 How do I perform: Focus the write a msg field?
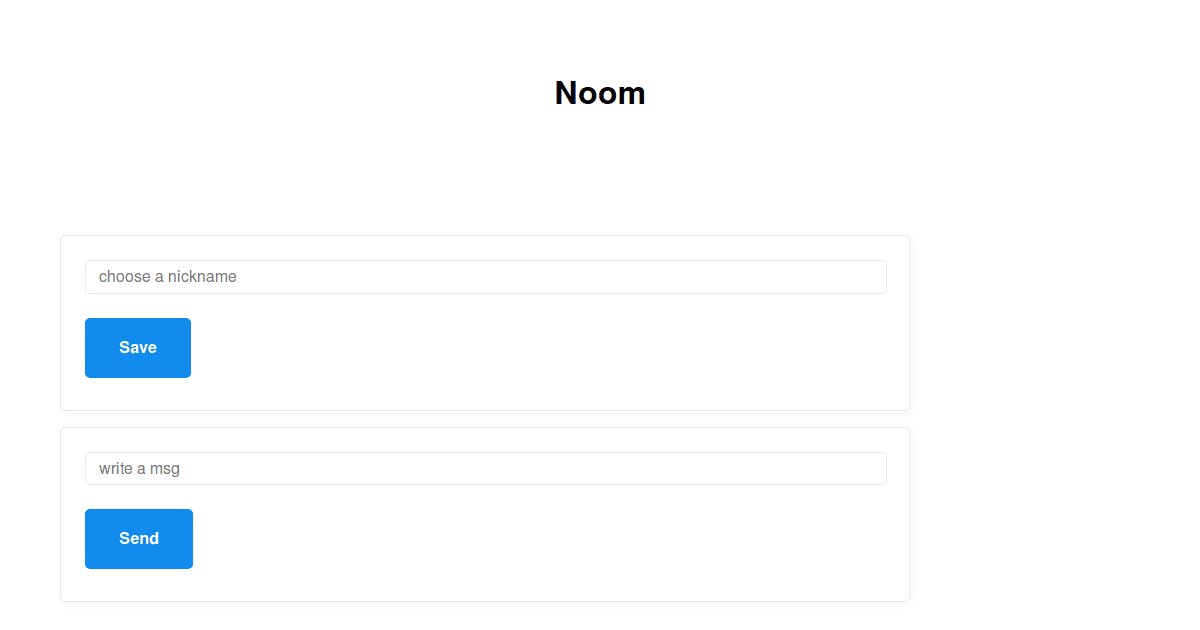tap(486, 468)
